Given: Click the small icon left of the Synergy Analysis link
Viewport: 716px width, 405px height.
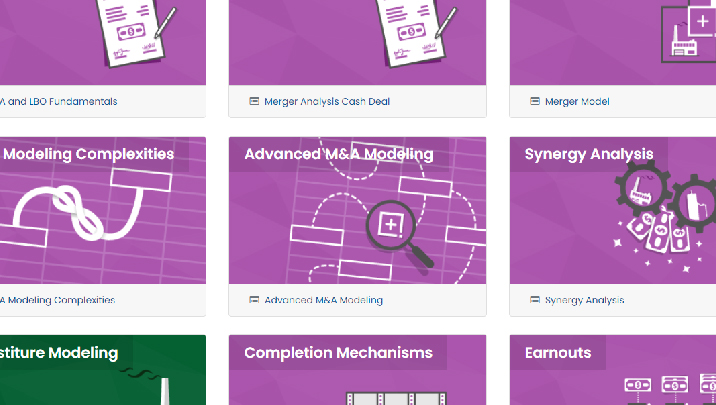Looking at the screenshot, I should 535,300.
